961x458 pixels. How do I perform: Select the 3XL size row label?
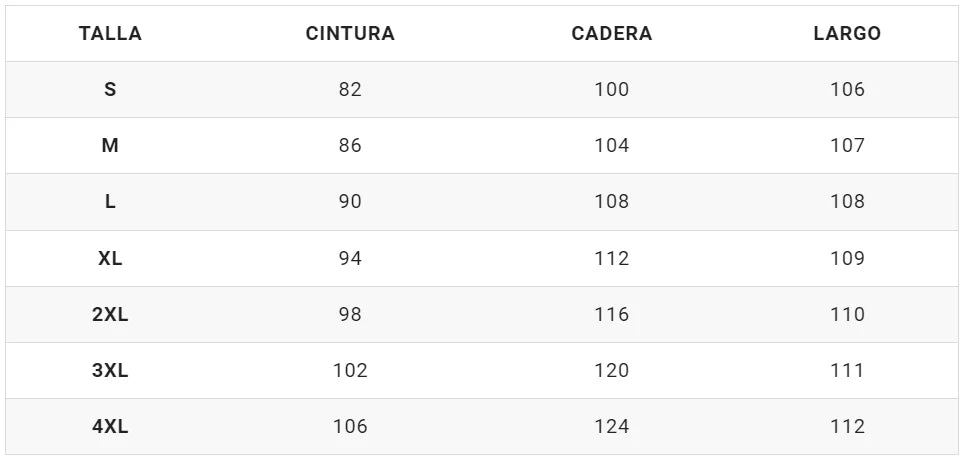point(110,370)
